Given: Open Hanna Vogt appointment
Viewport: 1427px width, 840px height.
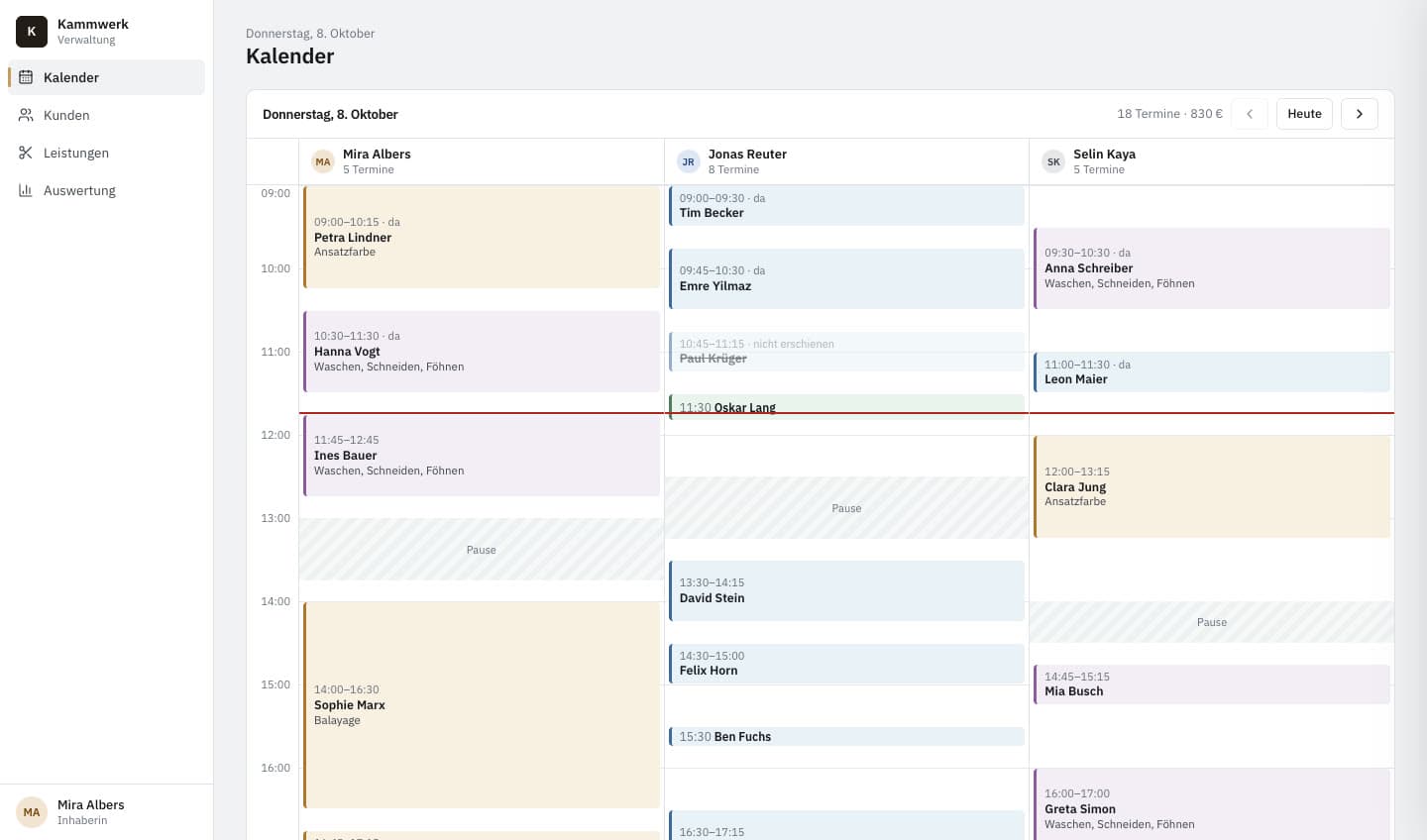Looking at the screenshot, I should [482, 352].
